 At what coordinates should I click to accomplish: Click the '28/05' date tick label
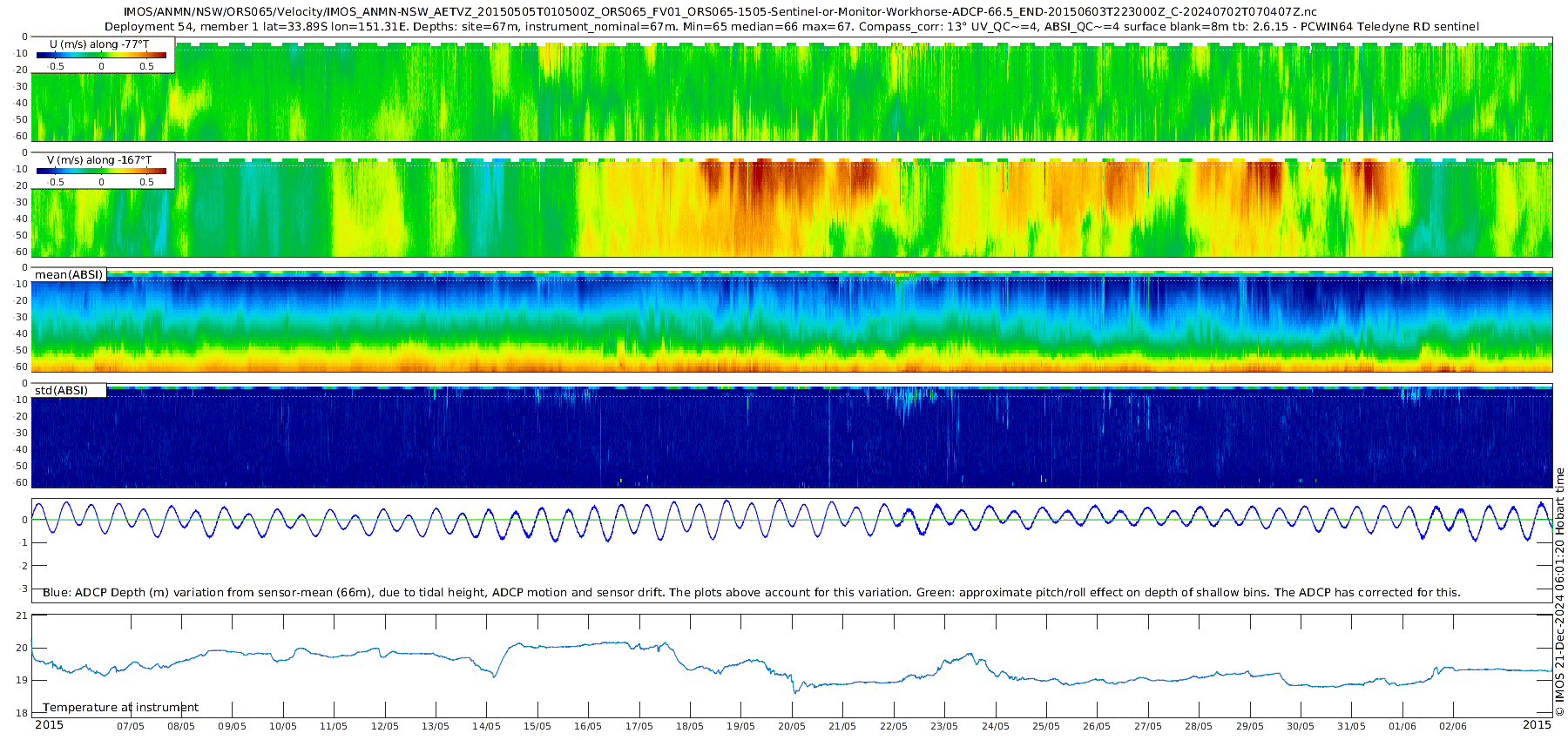click(1199, 726)
